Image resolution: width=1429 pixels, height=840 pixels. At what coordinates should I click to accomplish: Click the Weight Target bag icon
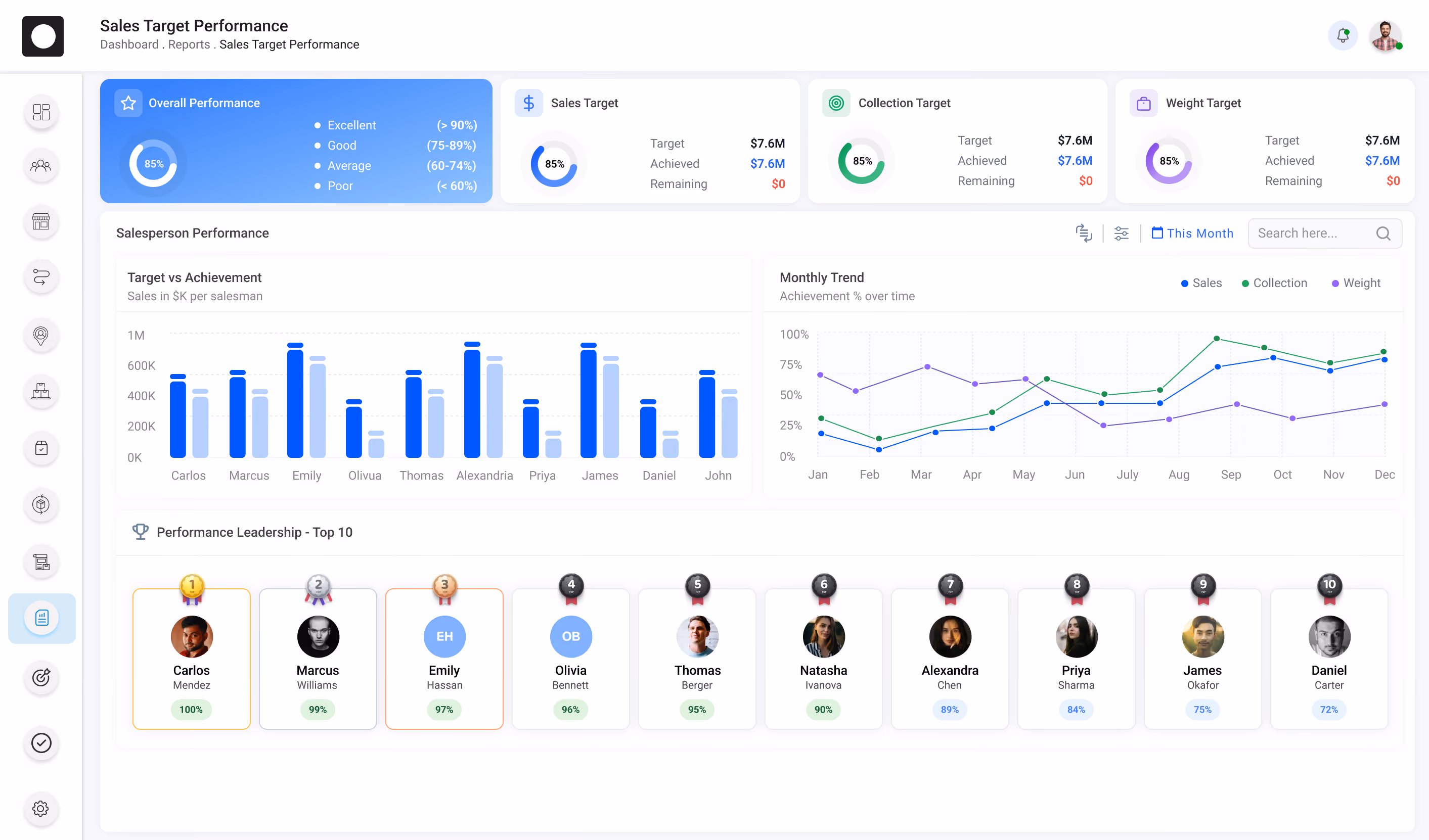pyautogui.click(x=1143, y=103)
